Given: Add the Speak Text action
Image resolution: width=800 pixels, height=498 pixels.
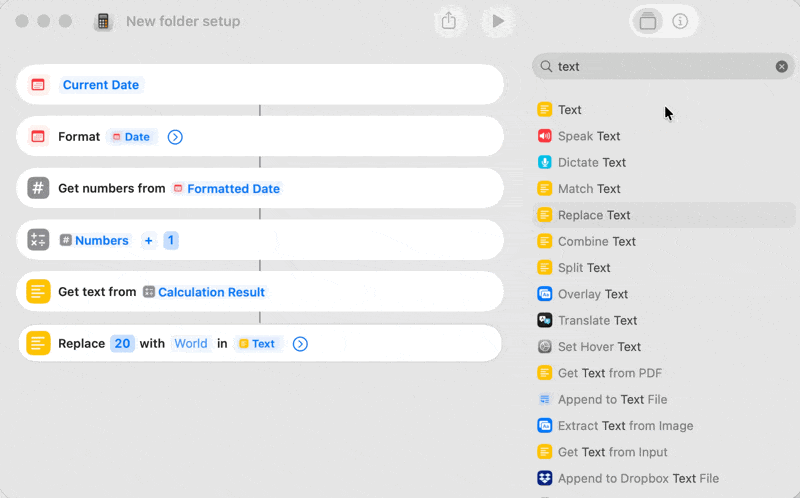Looking at the screenshot, I should point(663,136).
